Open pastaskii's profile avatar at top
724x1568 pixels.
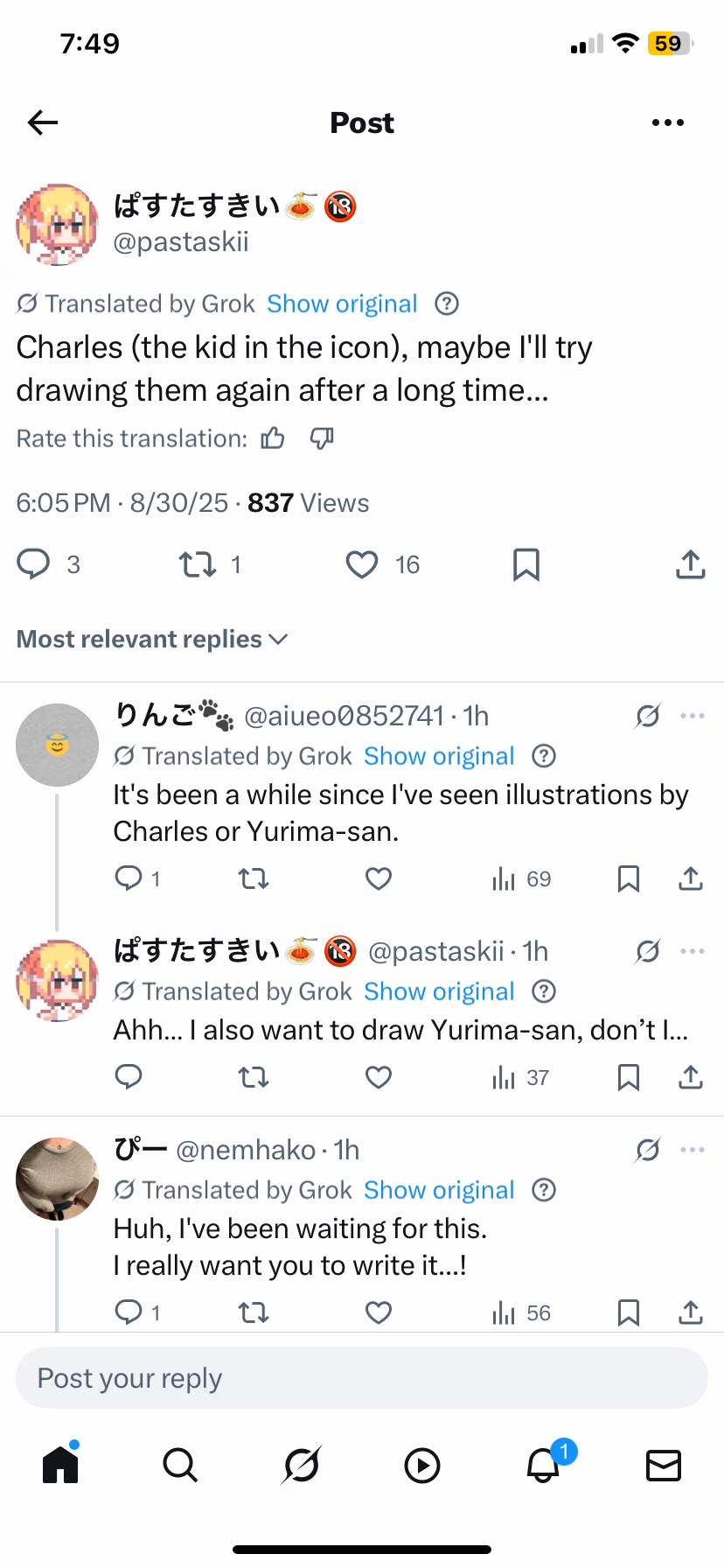[x=57, y=225]
